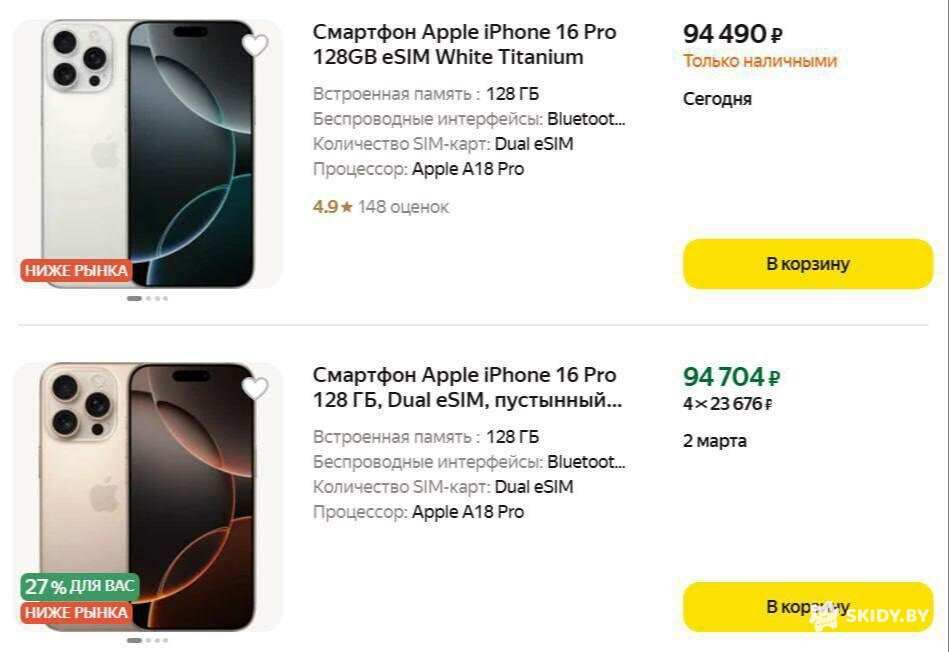Add White Titanium iPhone to cart

[x=807, y=264]
